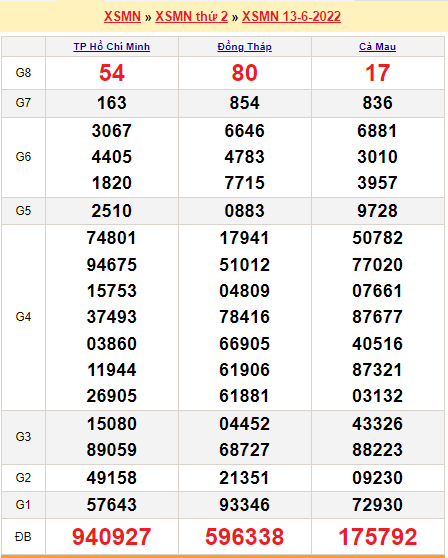448x558 pixels.
Task: Open the XSMN 13-6-2022 link
Action: coord(291,16)
